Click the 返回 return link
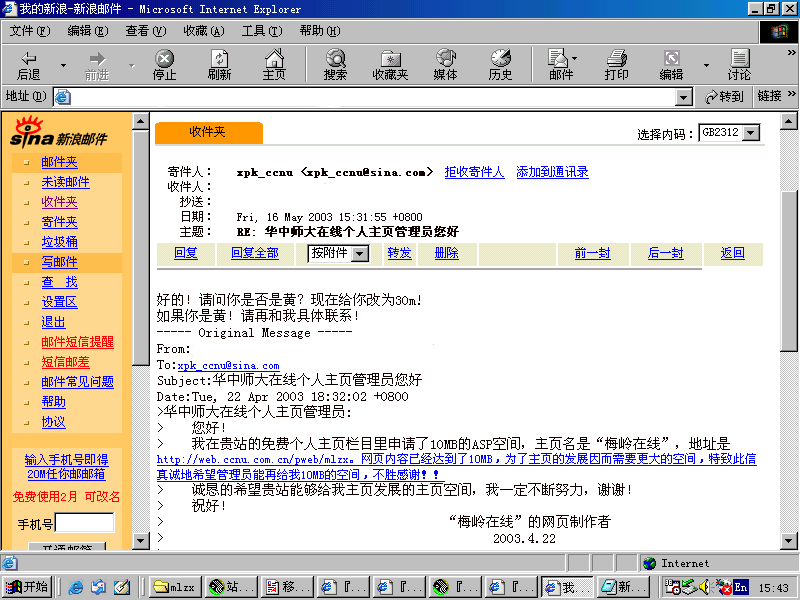This screenshot has height=600, width=800. (x=733, y=253)
